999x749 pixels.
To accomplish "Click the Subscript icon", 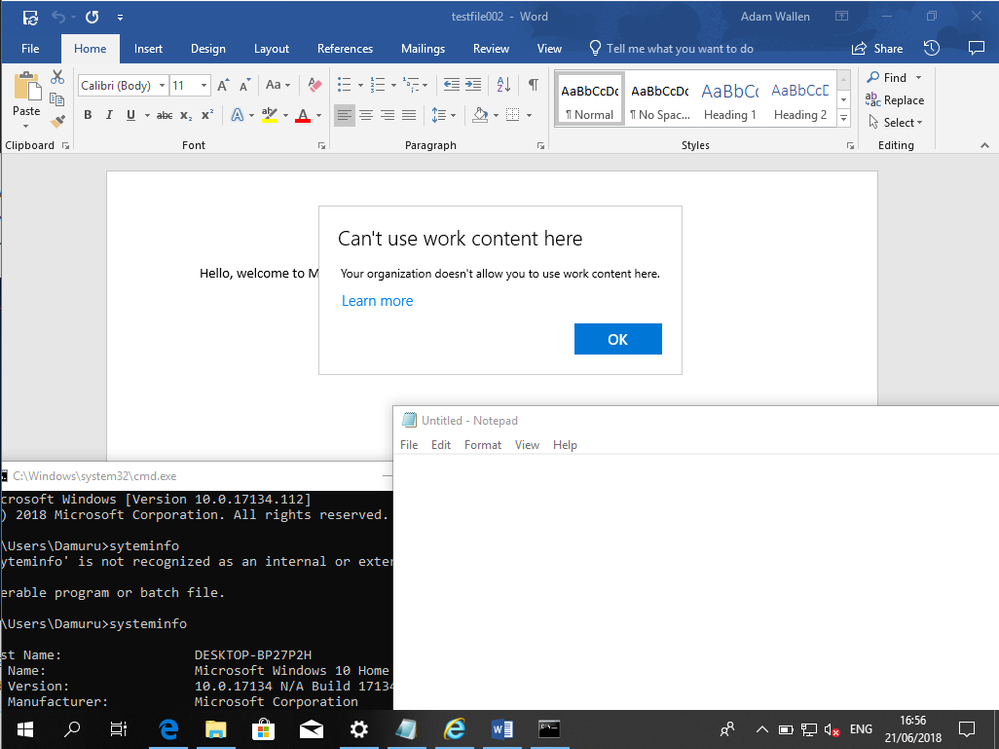I will pos(186,115).
